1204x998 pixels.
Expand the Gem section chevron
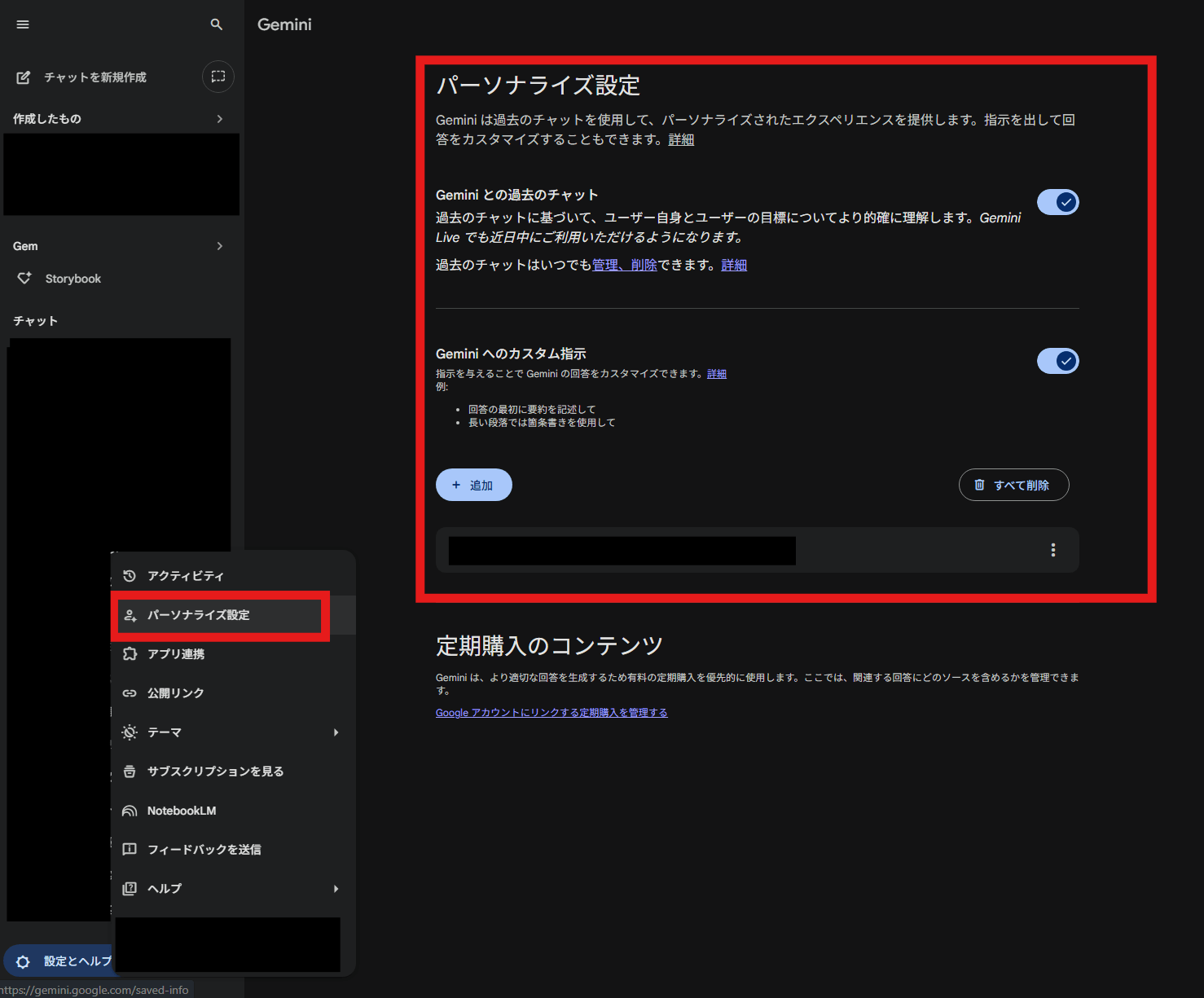(220, 246)
